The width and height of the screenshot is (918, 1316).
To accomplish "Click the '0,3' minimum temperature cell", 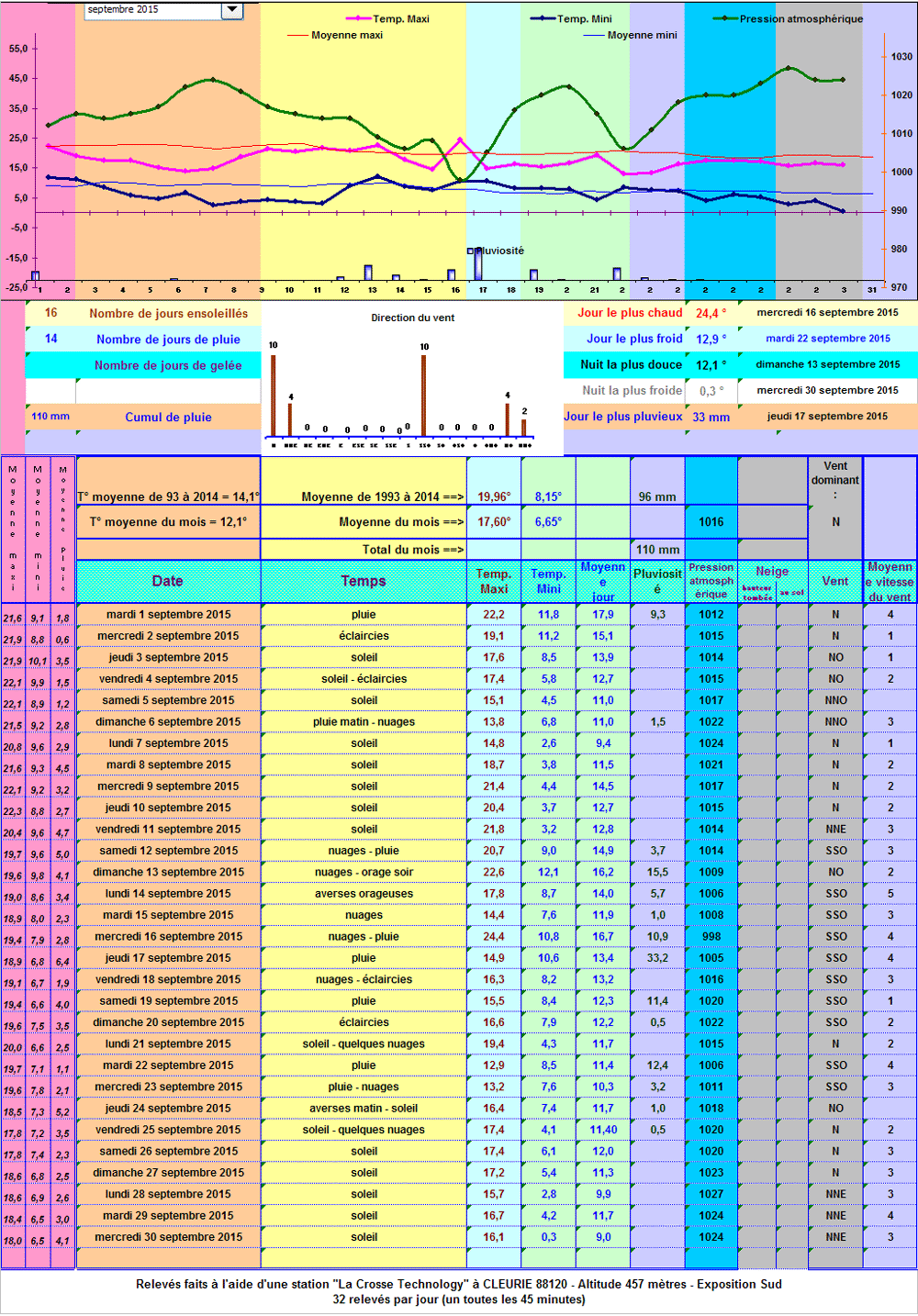I will (548, 1236).
